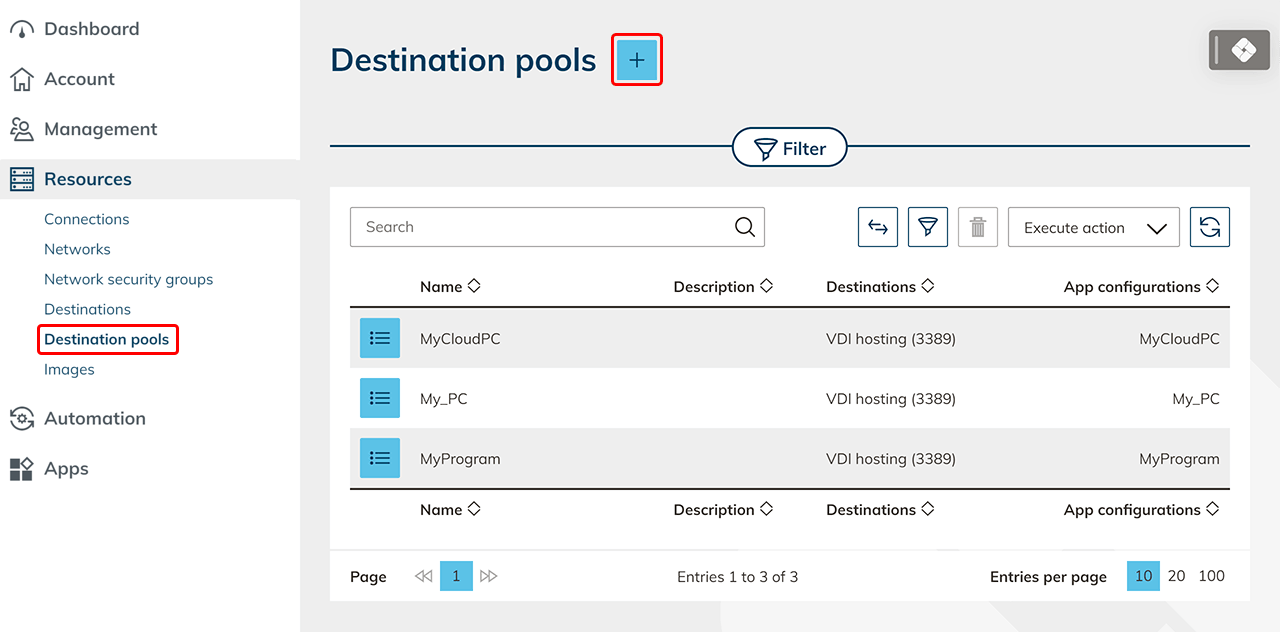Open the Execute action dropdown
This screenshot has width=1280, height=632.
click(x=1093, y=227)
